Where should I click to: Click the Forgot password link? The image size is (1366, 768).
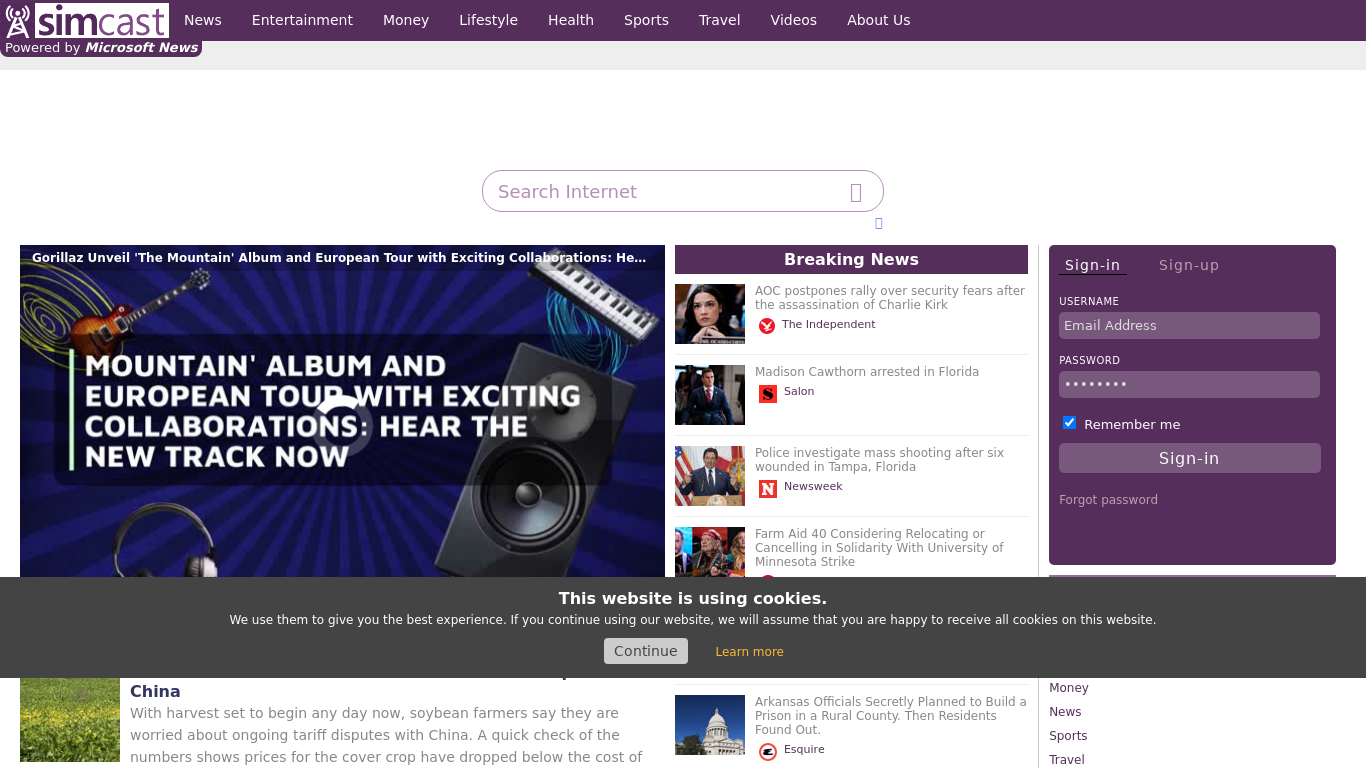pyautogui.click(x=1108, y=500)
